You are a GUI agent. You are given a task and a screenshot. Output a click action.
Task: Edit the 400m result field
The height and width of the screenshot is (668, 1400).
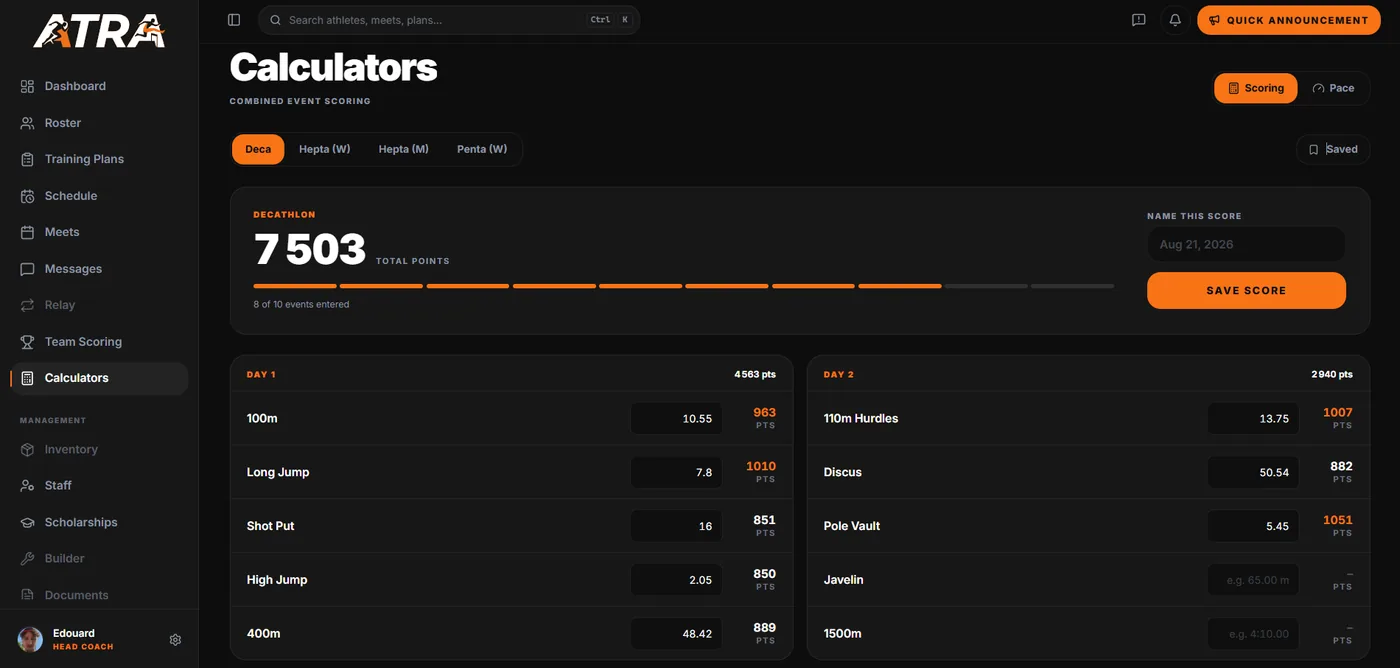click(676, 634)
